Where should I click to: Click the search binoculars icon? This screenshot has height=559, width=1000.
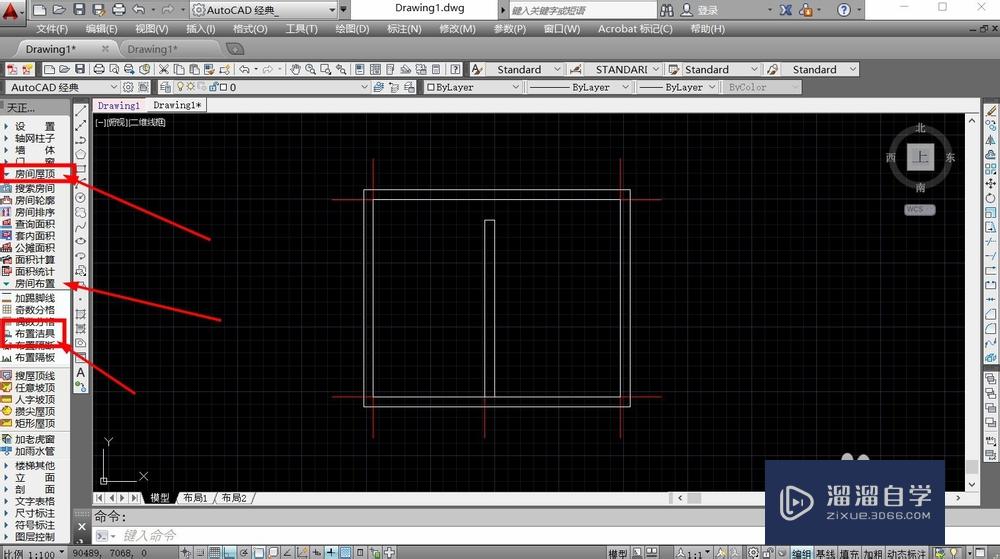666,10
